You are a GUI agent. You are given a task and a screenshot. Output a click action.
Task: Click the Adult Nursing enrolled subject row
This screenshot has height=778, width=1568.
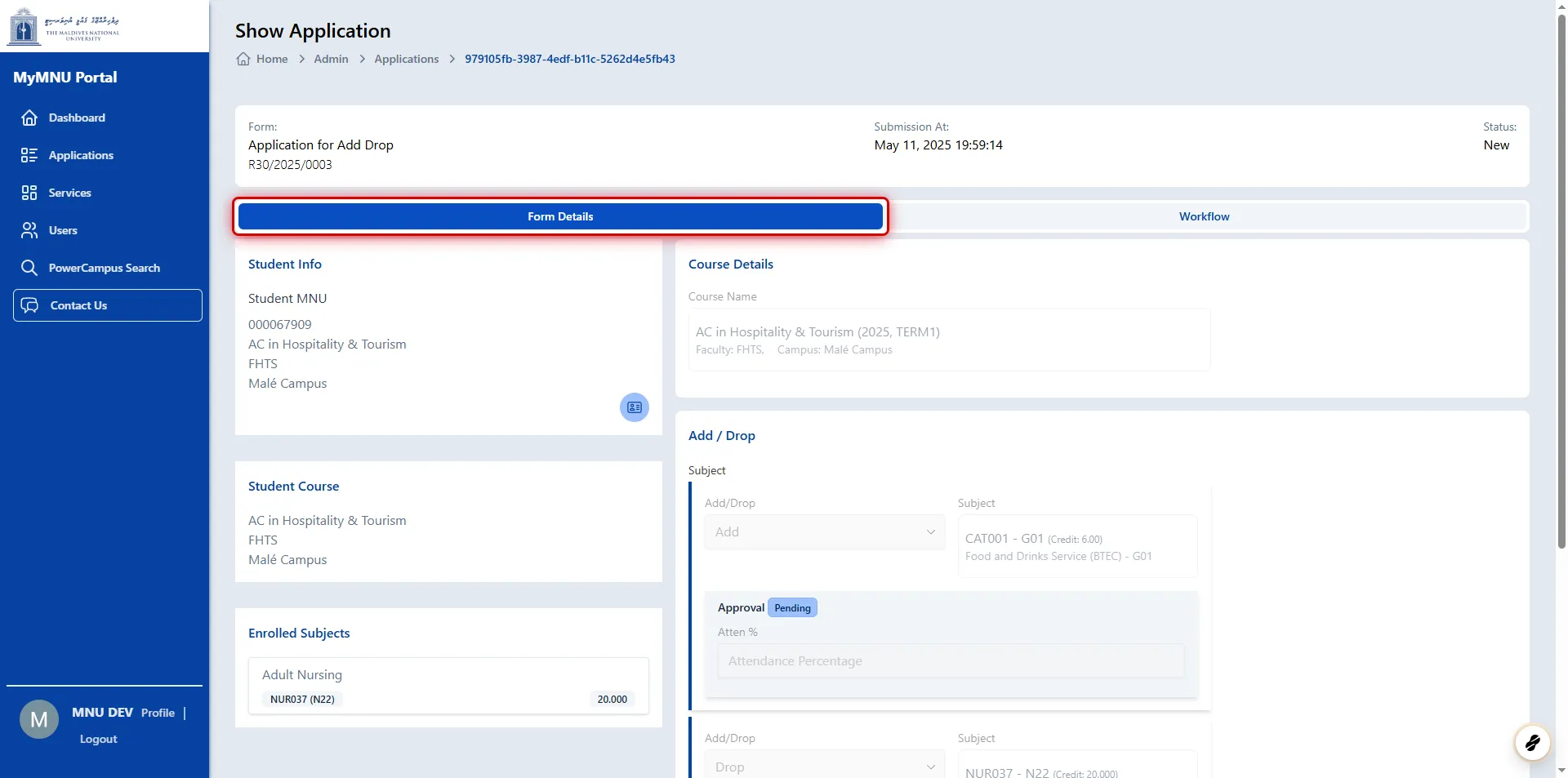448,687
